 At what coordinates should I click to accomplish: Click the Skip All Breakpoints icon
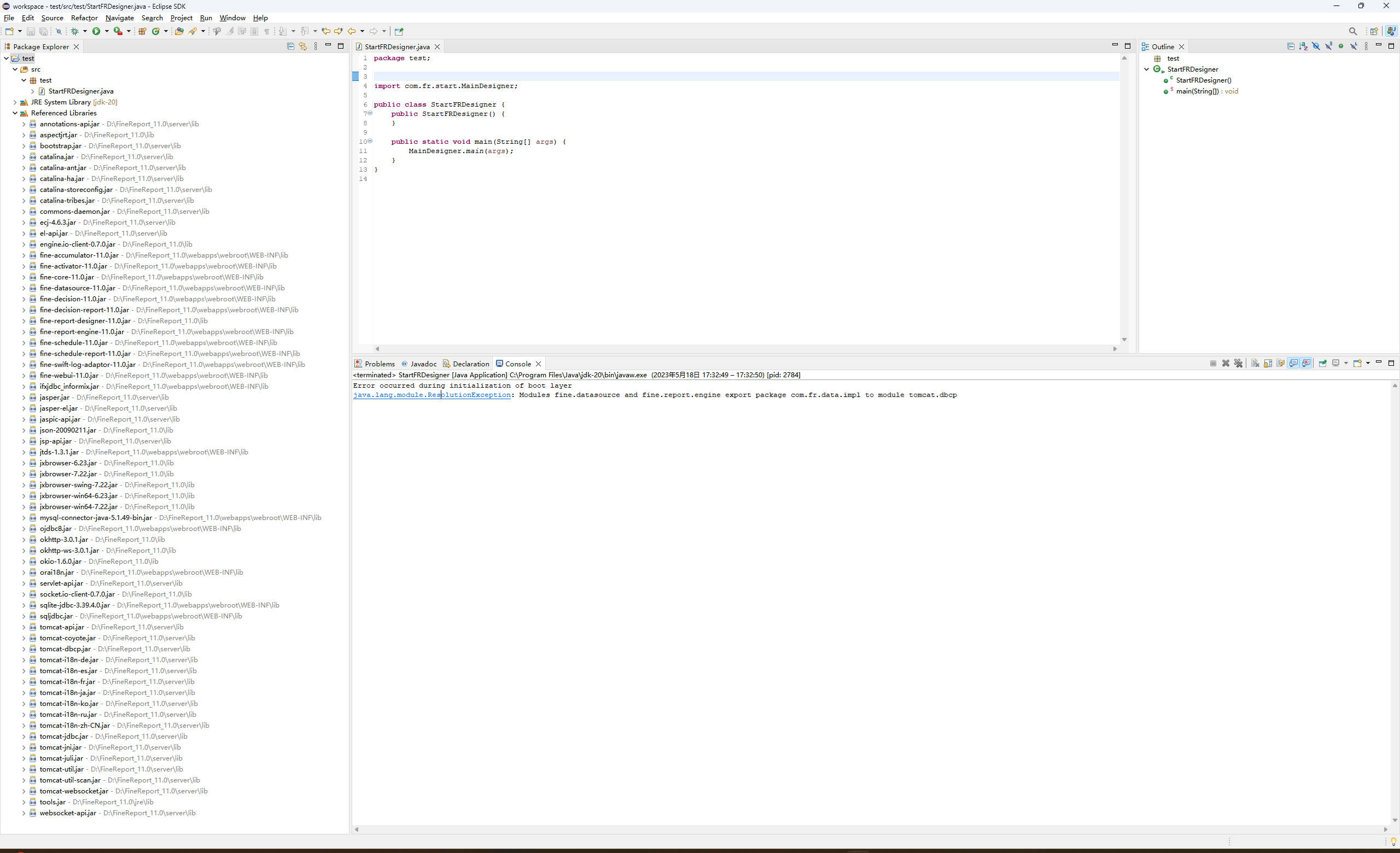(x=59, y=31)
